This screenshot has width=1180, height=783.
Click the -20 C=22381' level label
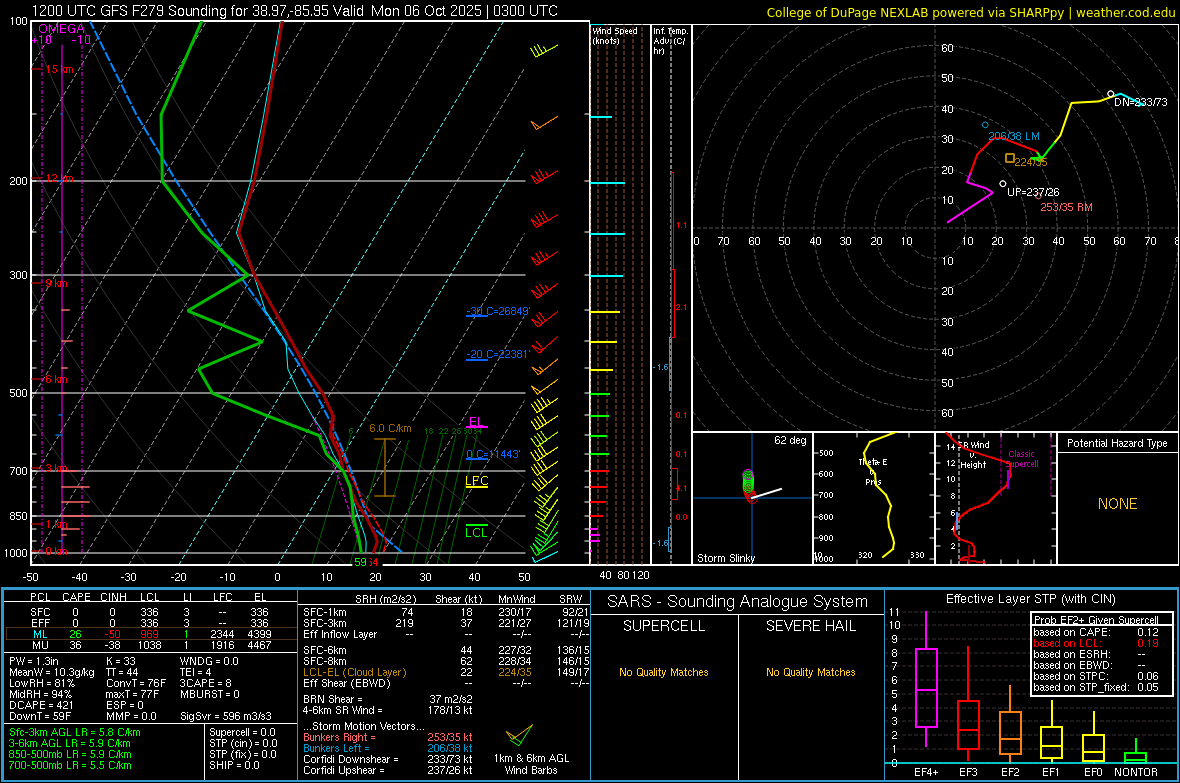pyautogui.click(x=498, y=354)
